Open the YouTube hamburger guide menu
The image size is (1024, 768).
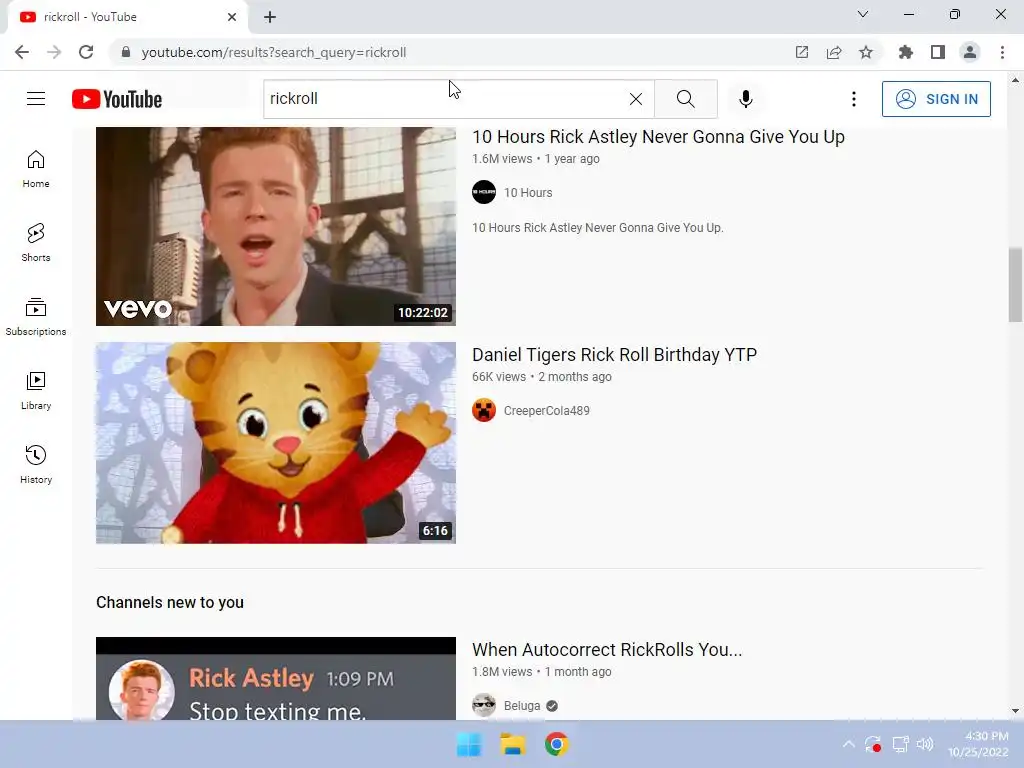pyautogui.click(x=36, y=99)
